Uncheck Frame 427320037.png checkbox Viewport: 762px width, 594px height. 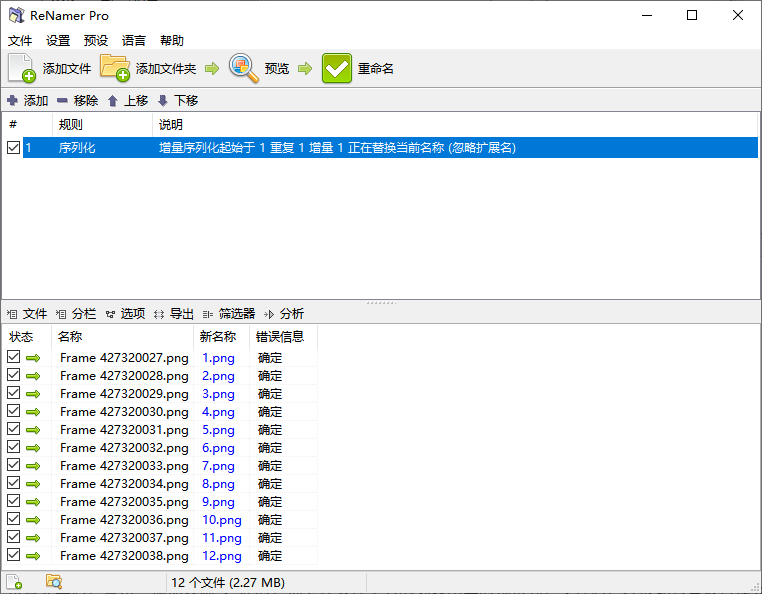tap(14, 537)
